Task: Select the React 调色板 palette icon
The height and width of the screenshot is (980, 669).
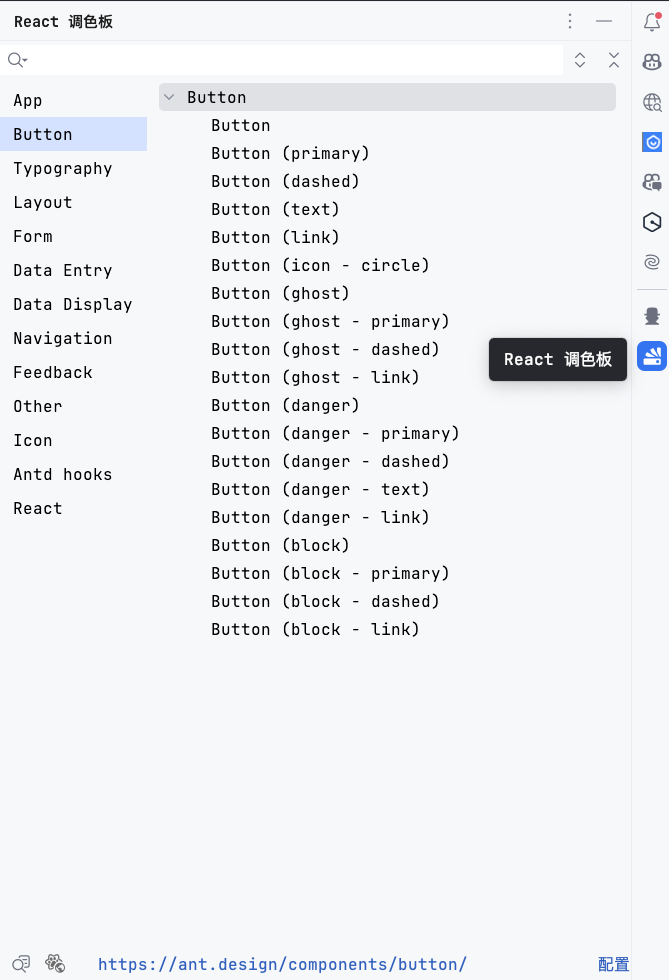Action: tap(652, 355)
